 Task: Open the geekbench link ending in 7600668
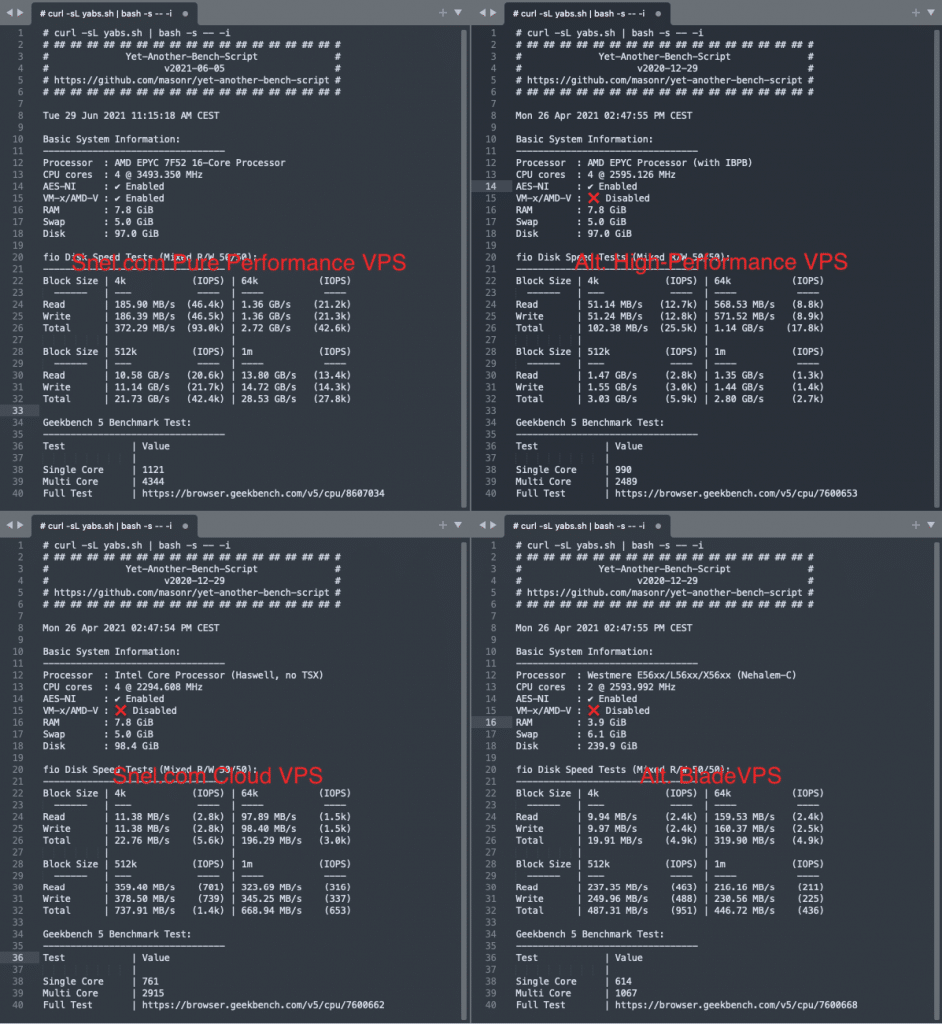pos(736,1005)
